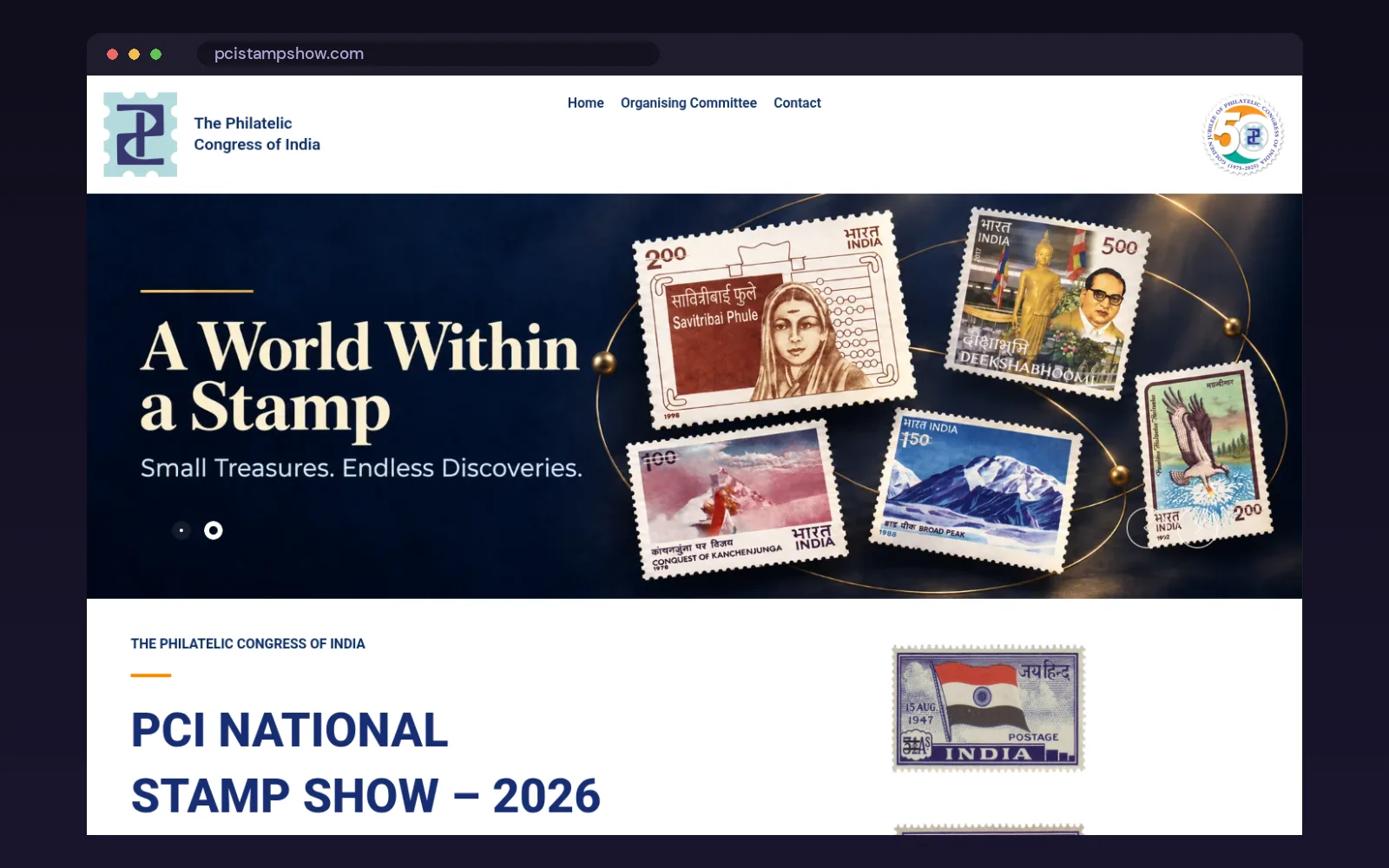Image resolution: width=1389 pixels, height=868 pixels.
Task: Select the first slide dot indicator
Action: 181,530
